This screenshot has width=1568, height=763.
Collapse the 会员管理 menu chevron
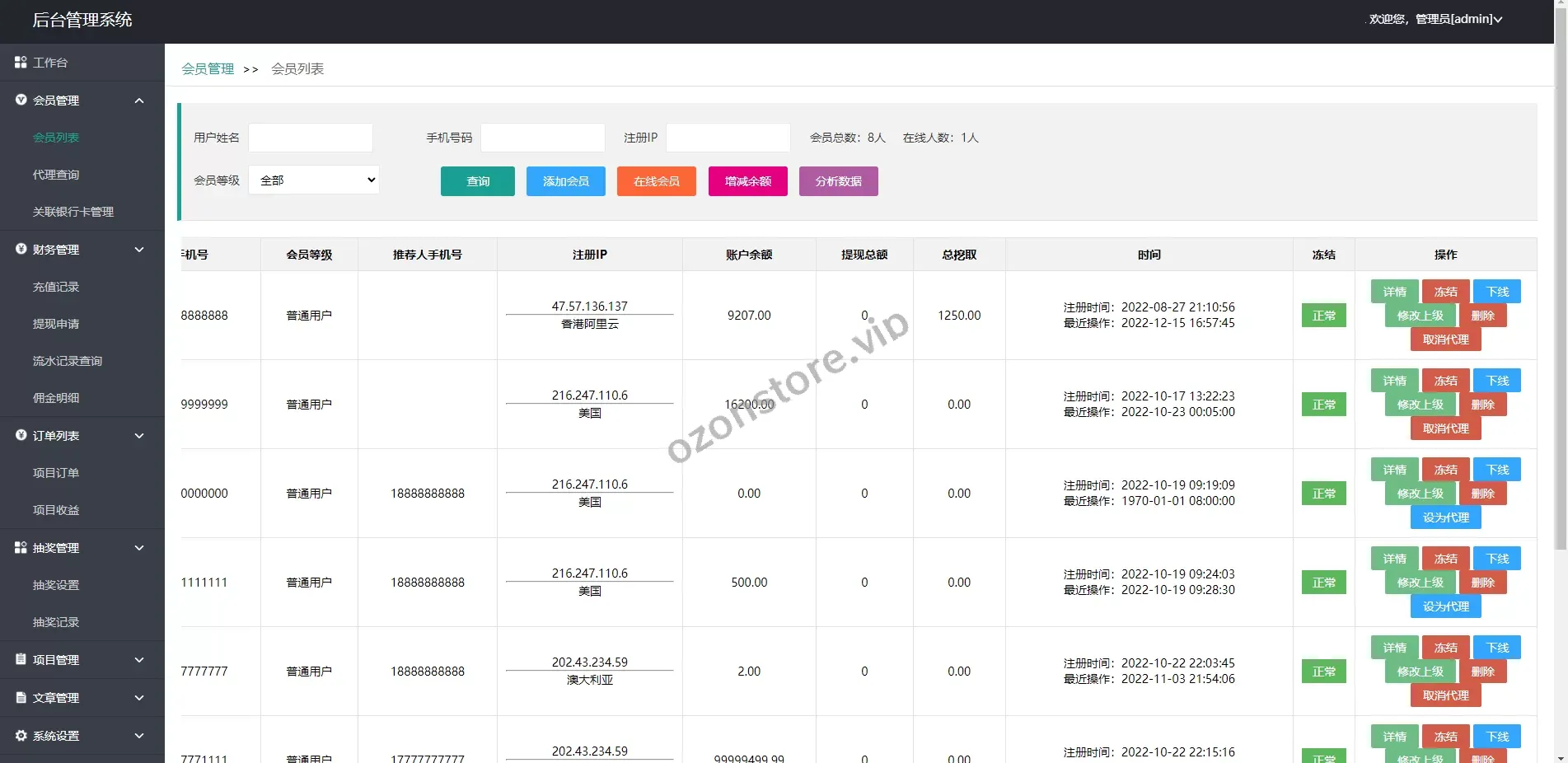(139, 101)
